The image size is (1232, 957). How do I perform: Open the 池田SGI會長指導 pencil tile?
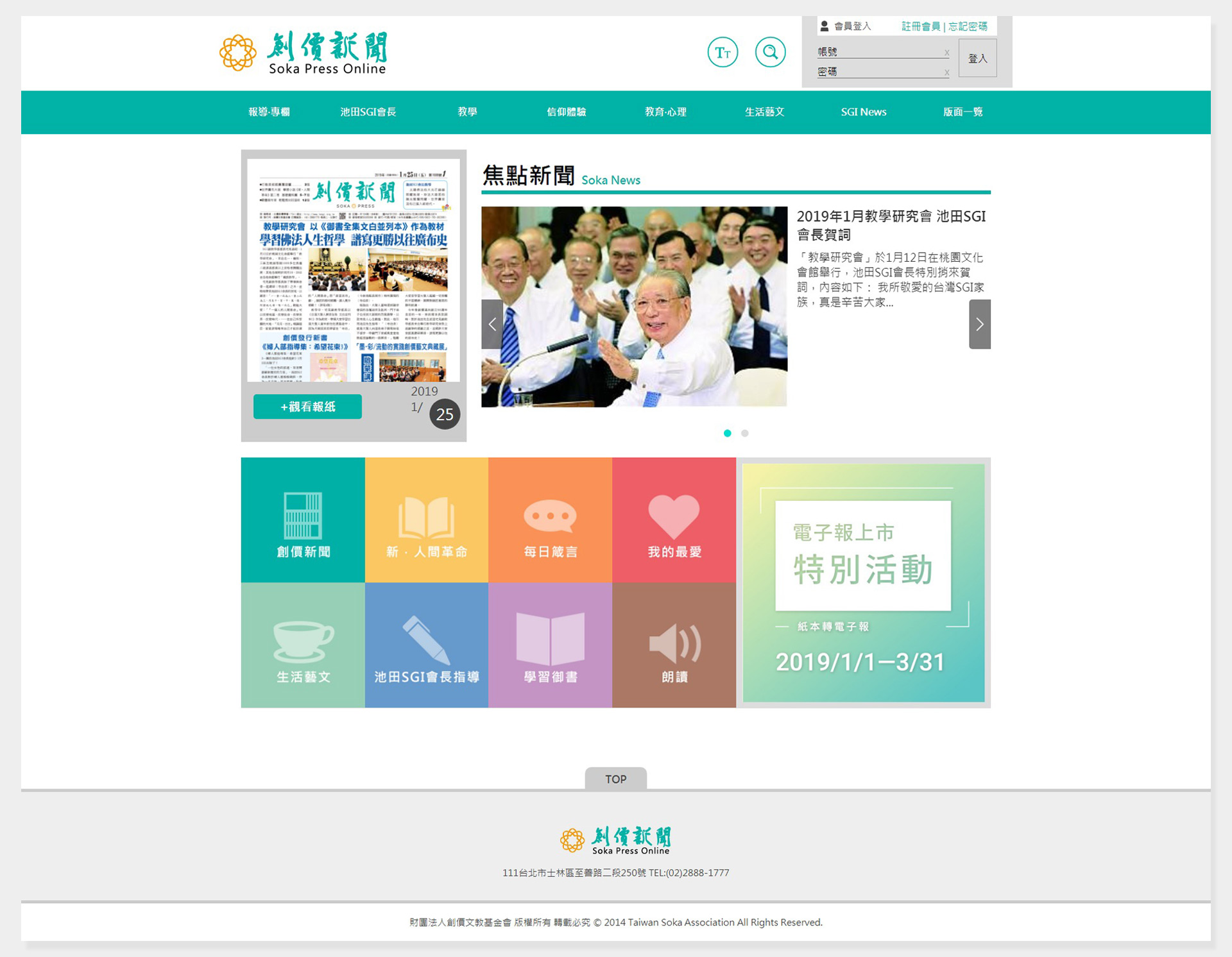coord(427,645)
